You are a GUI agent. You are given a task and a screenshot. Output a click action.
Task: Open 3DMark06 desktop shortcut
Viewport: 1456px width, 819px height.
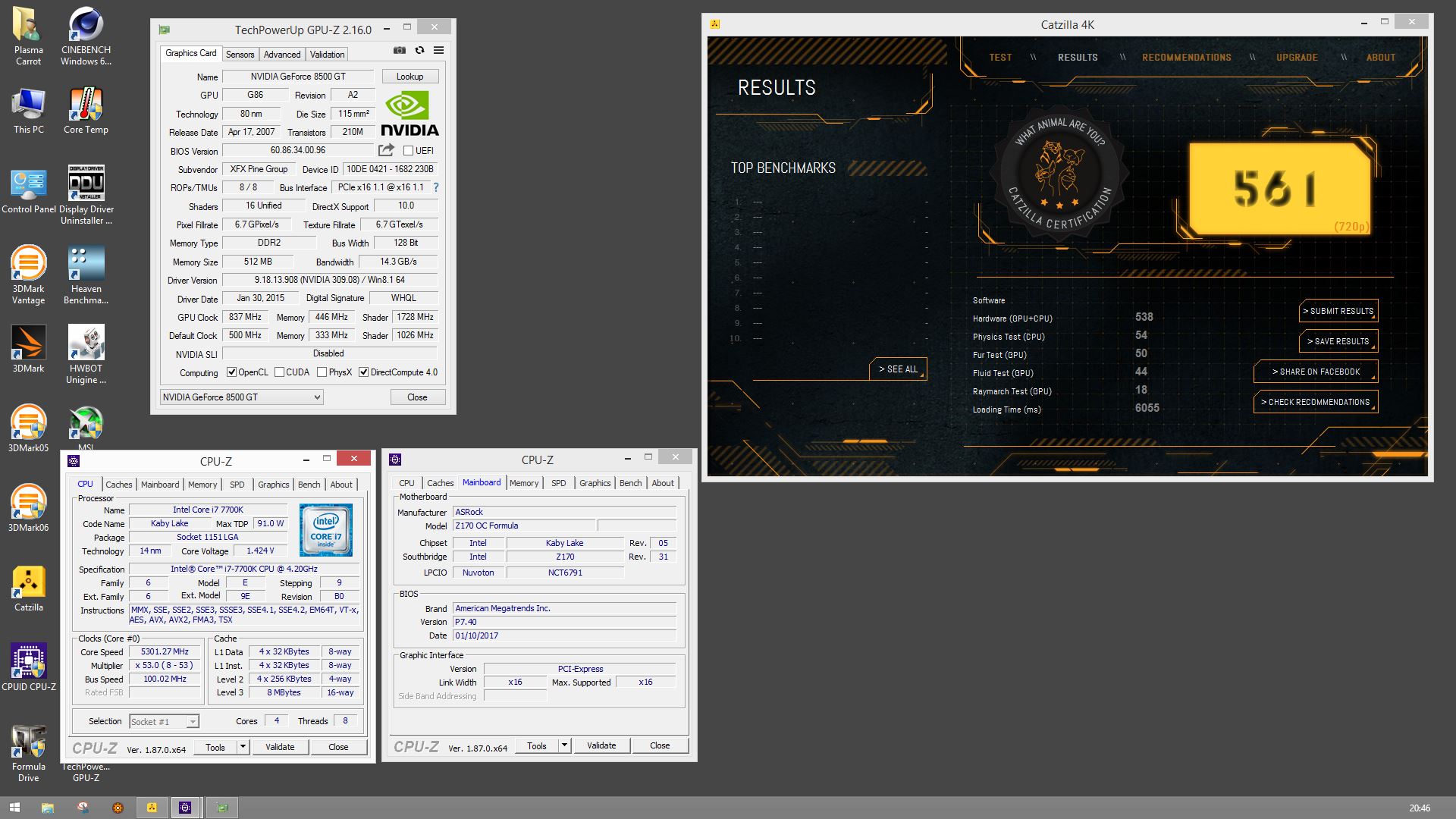click(28, 508)
